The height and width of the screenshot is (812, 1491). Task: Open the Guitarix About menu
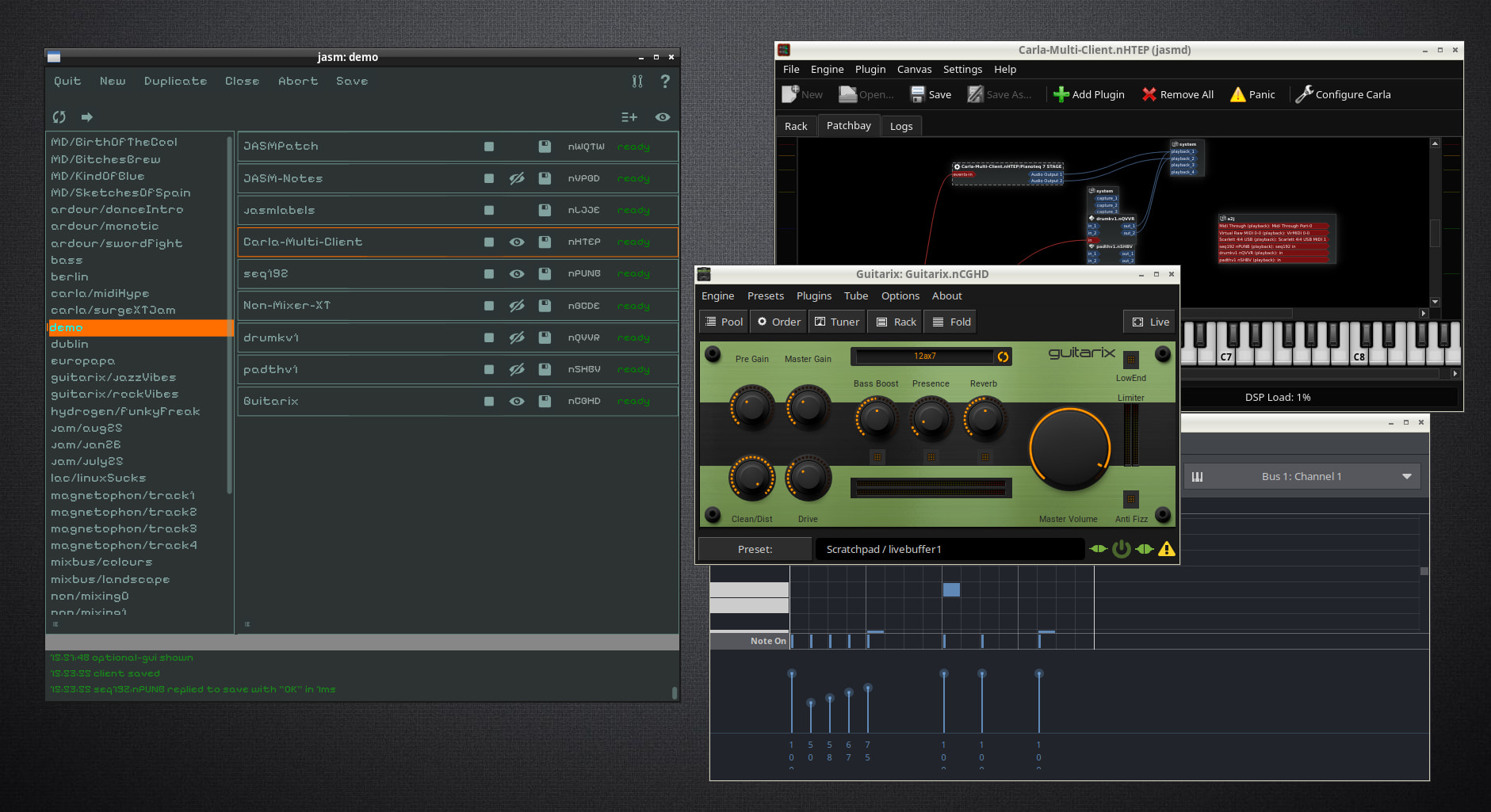[x=947, y=296]
